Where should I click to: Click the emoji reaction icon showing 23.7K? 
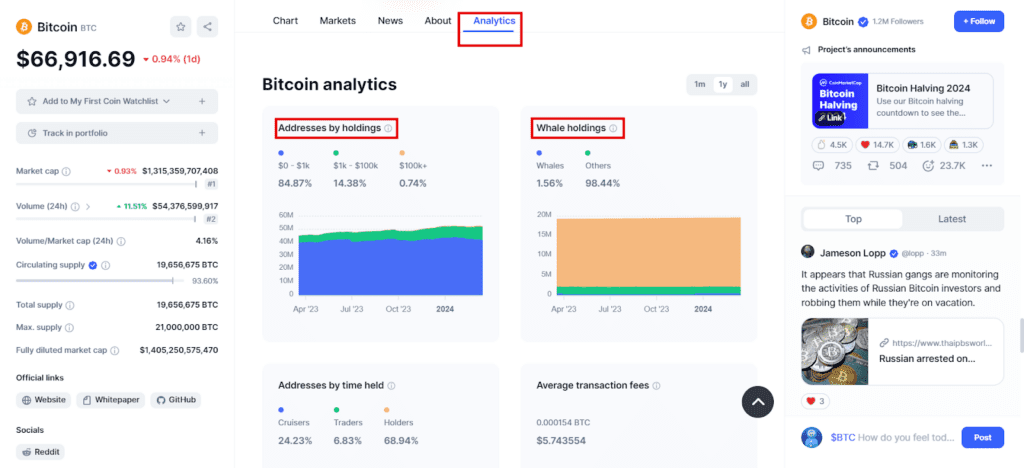click(x=928, y=166)
